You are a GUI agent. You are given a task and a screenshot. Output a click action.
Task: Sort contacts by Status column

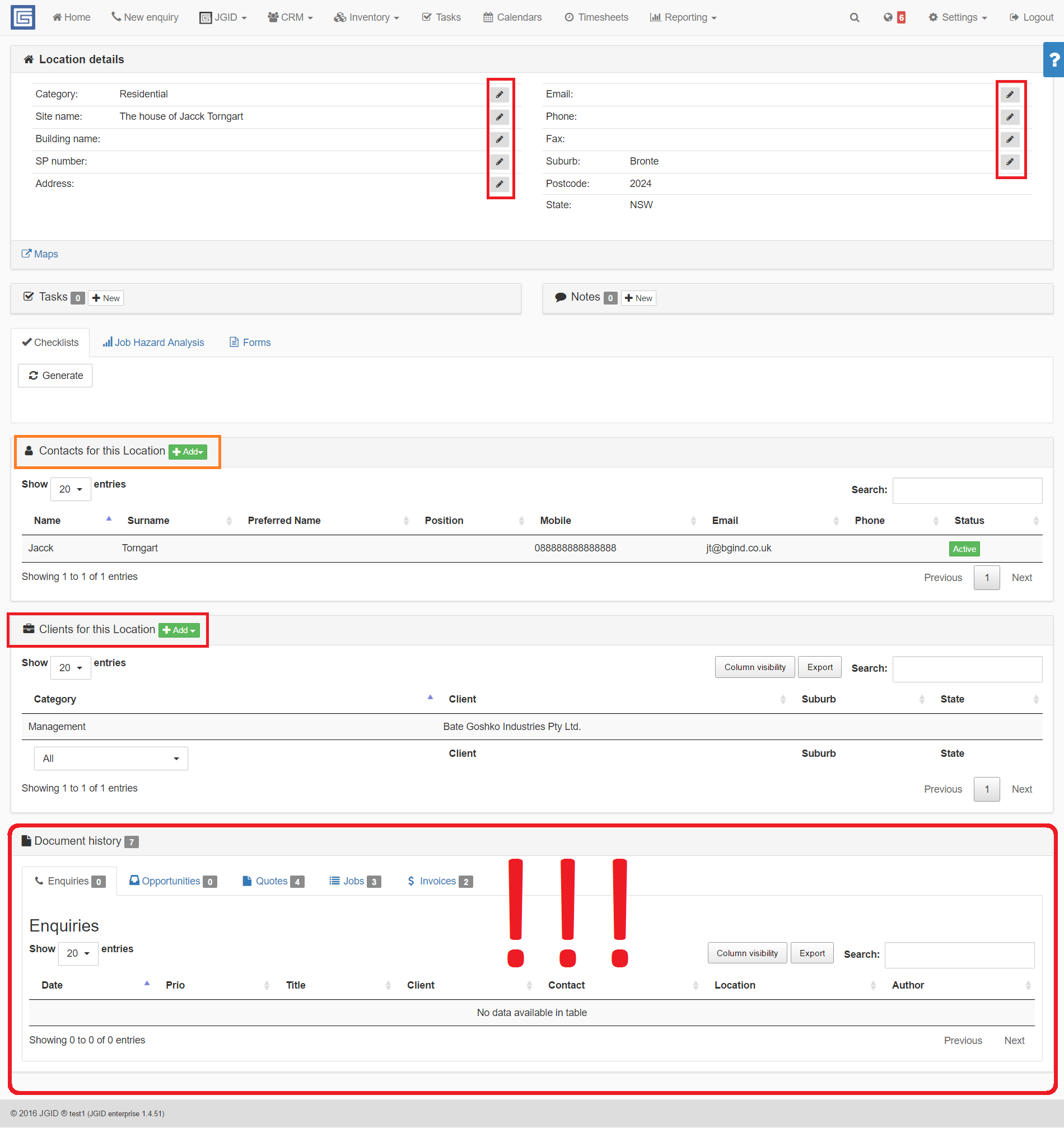point(995,521)
